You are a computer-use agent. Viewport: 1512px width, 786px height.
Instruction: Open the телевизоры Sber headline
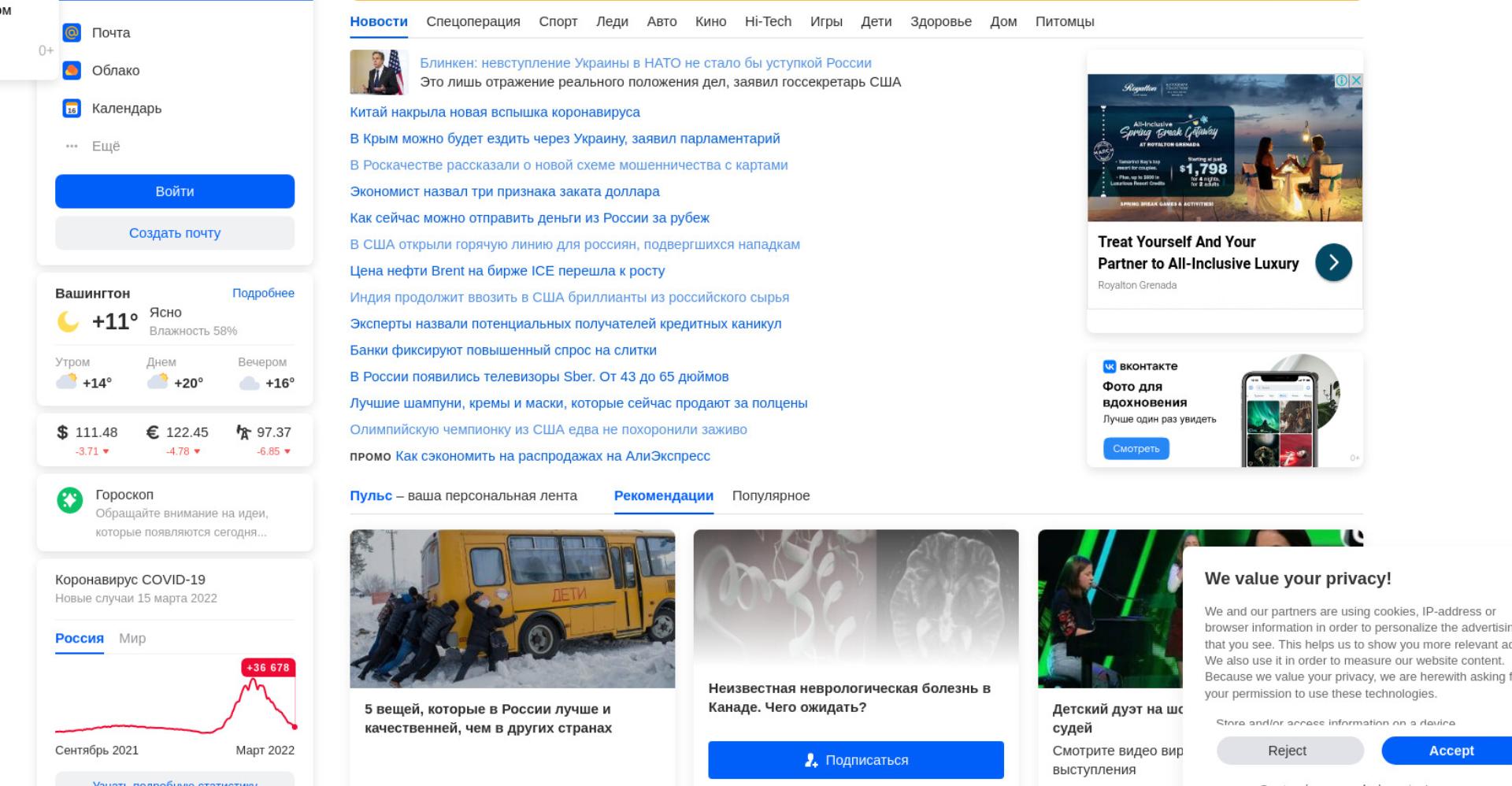(539, 376)
